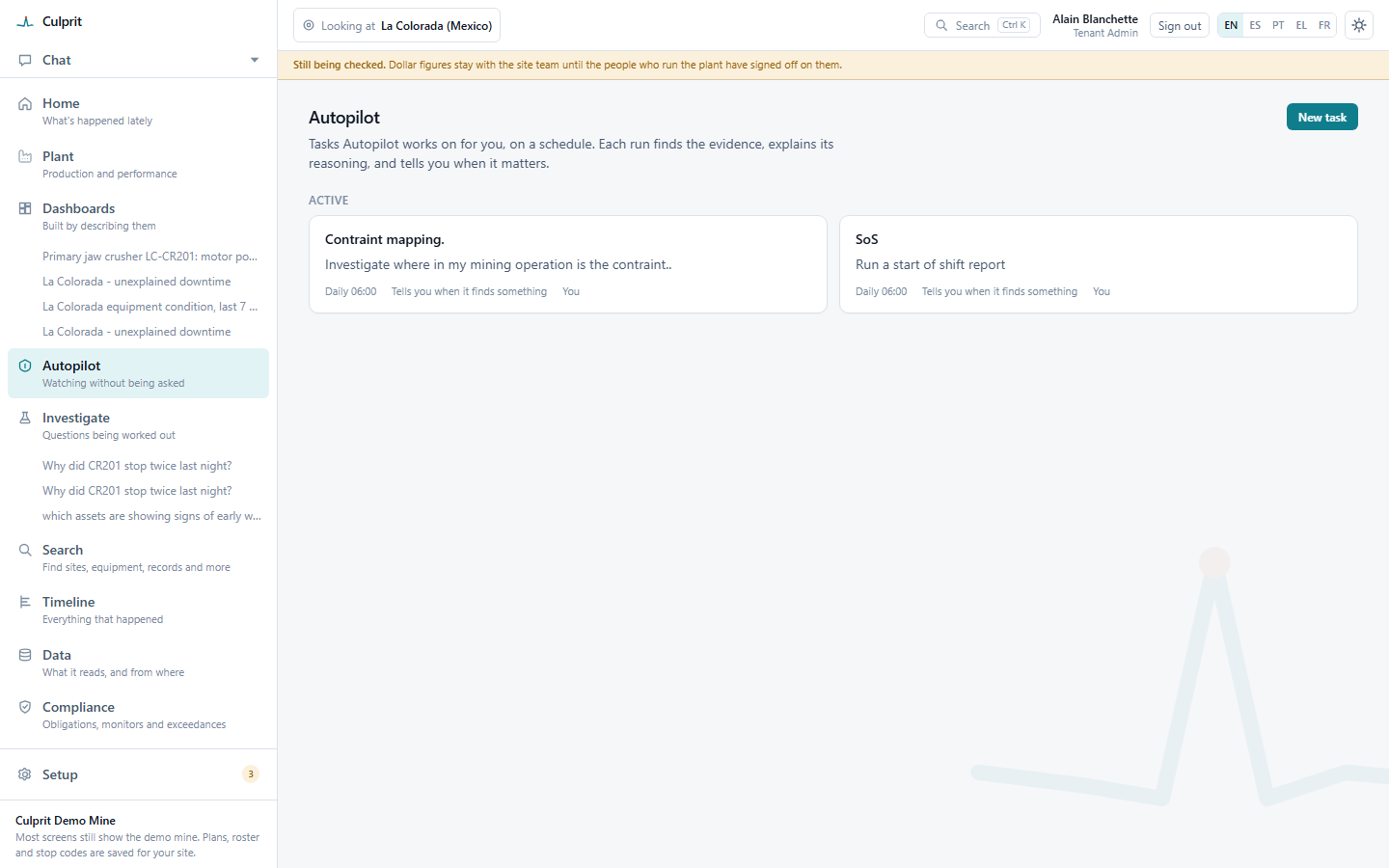Click the Plant factory icon
The width and height of the screenshot is (1389, 868).
coord(25,156)
